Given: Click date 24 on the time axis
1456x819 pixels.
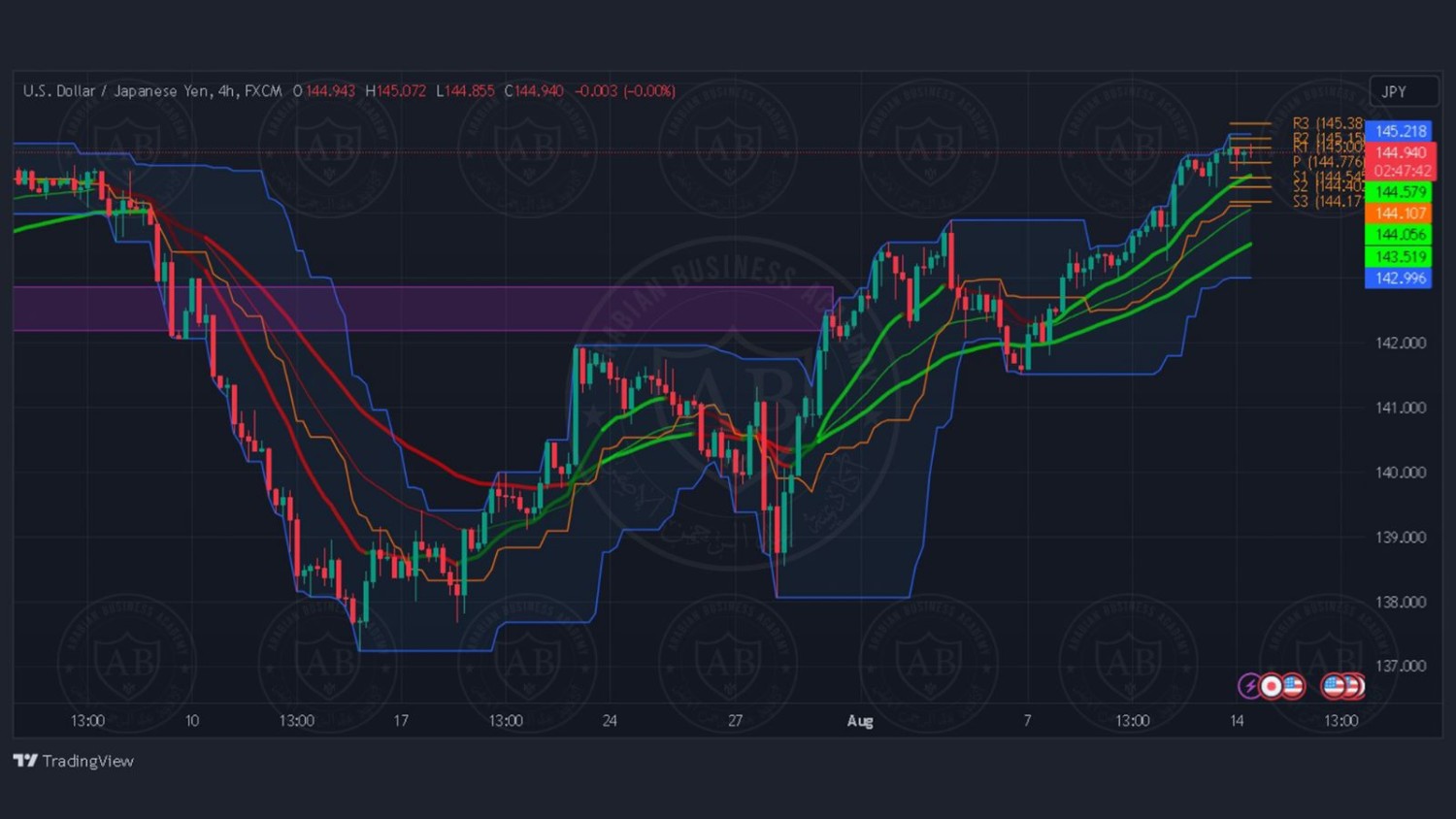Looking at the screenshot, I should (x=610, y=721).
